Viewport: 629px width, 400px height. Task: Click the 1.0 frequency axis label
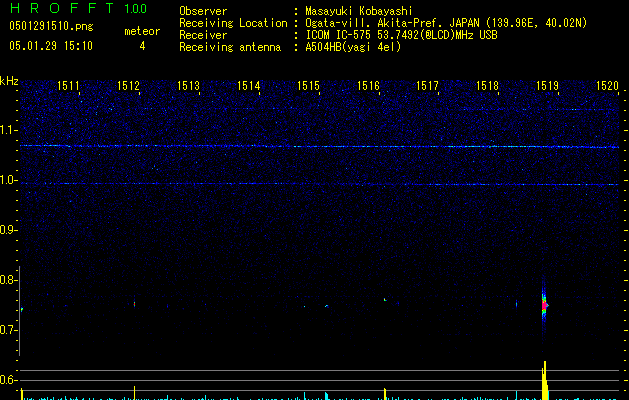click(9, 180)
